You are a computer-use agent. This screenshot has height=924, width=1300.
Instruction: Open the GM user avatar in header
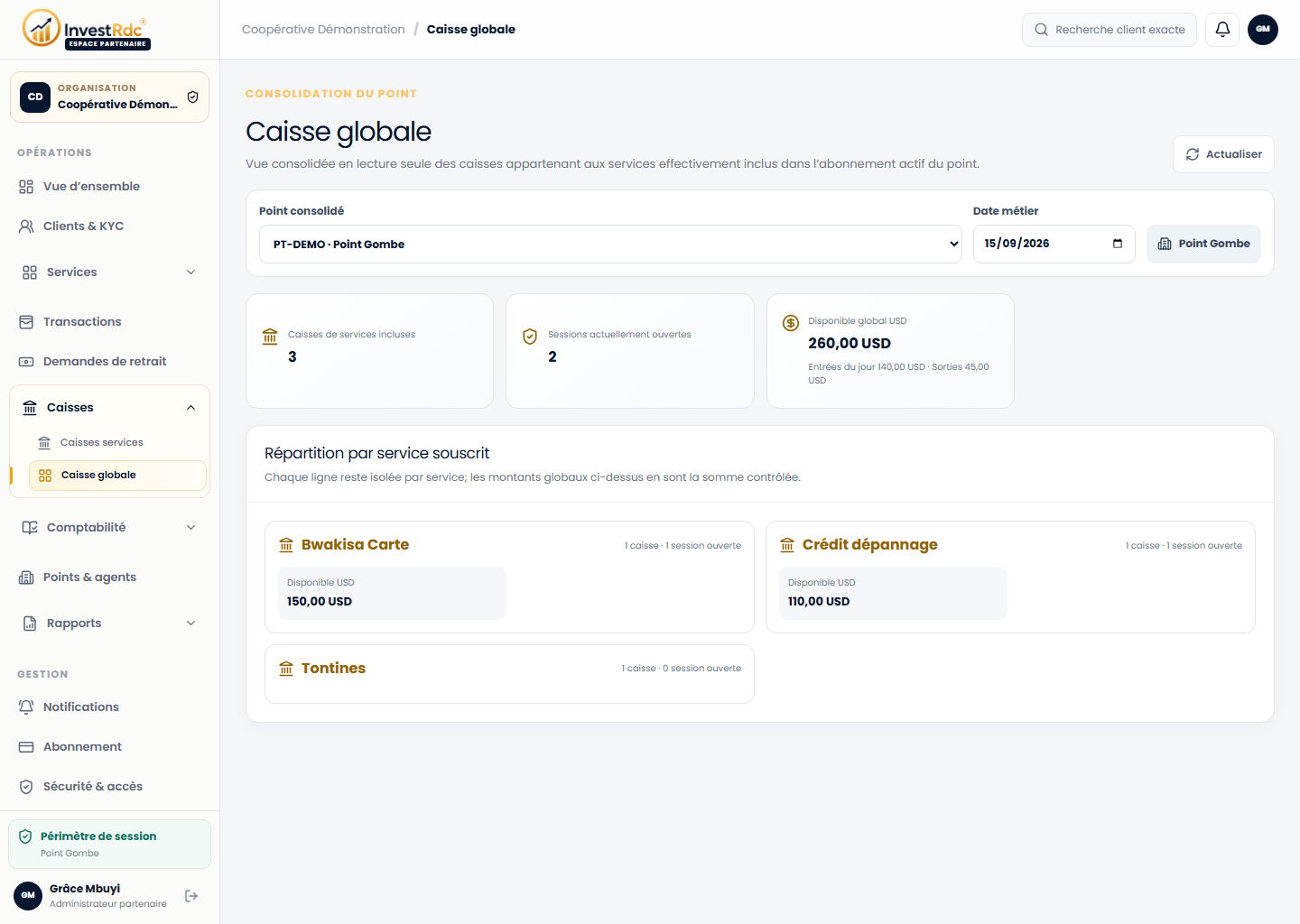pos(1263,29)
